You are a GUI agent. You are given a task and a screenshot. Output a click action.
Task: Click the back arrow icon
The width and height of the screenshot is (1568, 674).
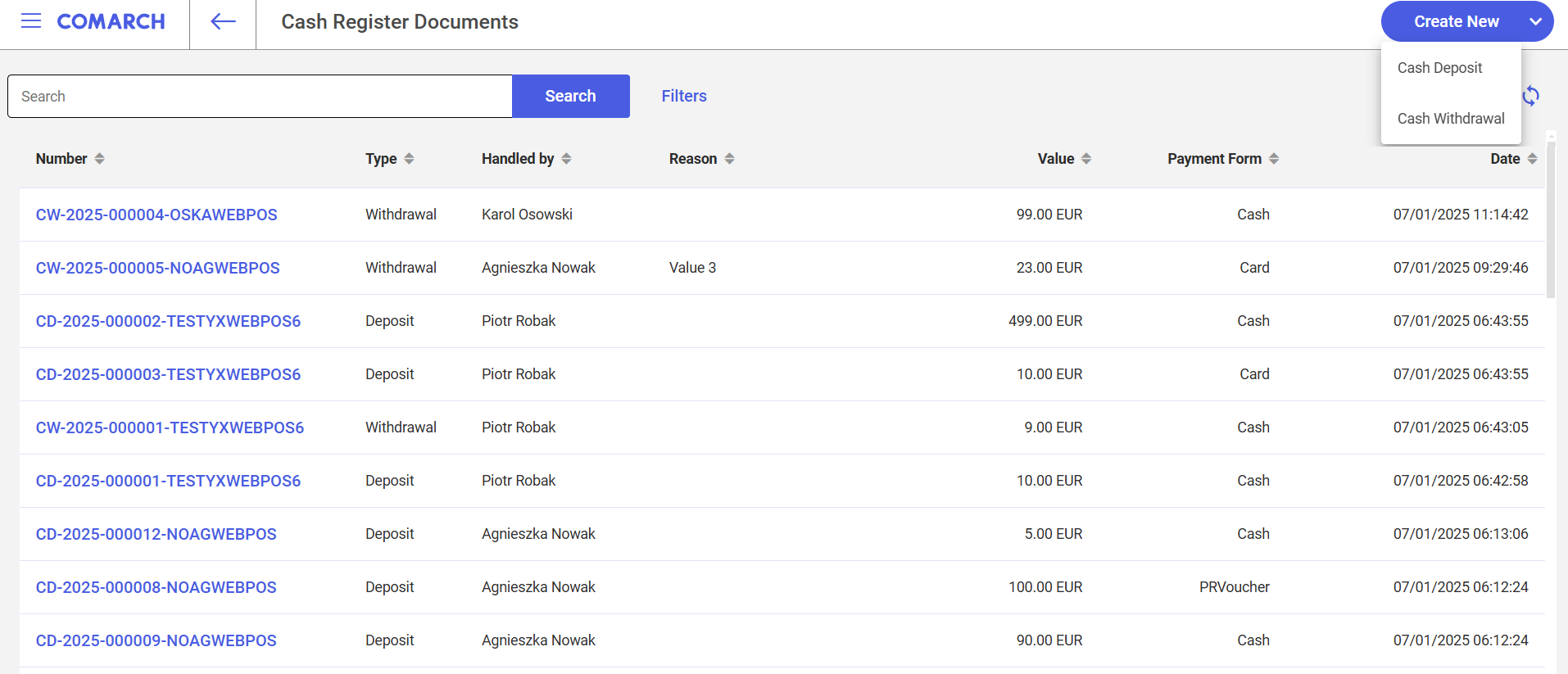click(x=223, y=22)
